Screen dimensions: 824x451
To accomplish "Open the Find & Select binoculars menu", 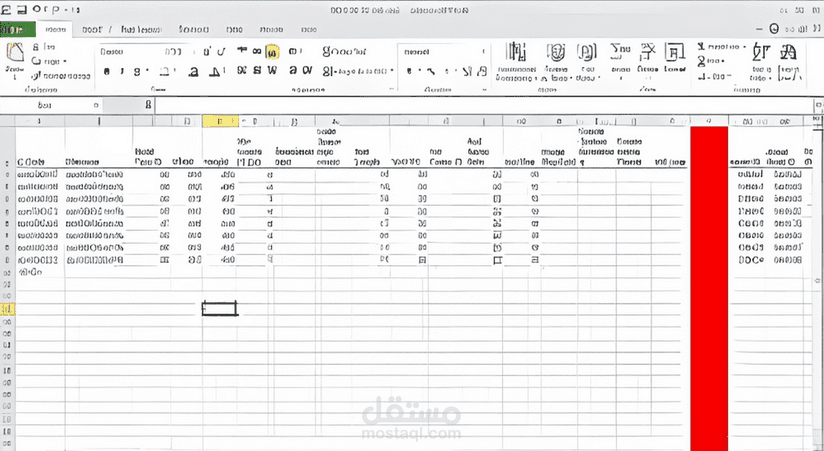I will click(x=789, y=62).
